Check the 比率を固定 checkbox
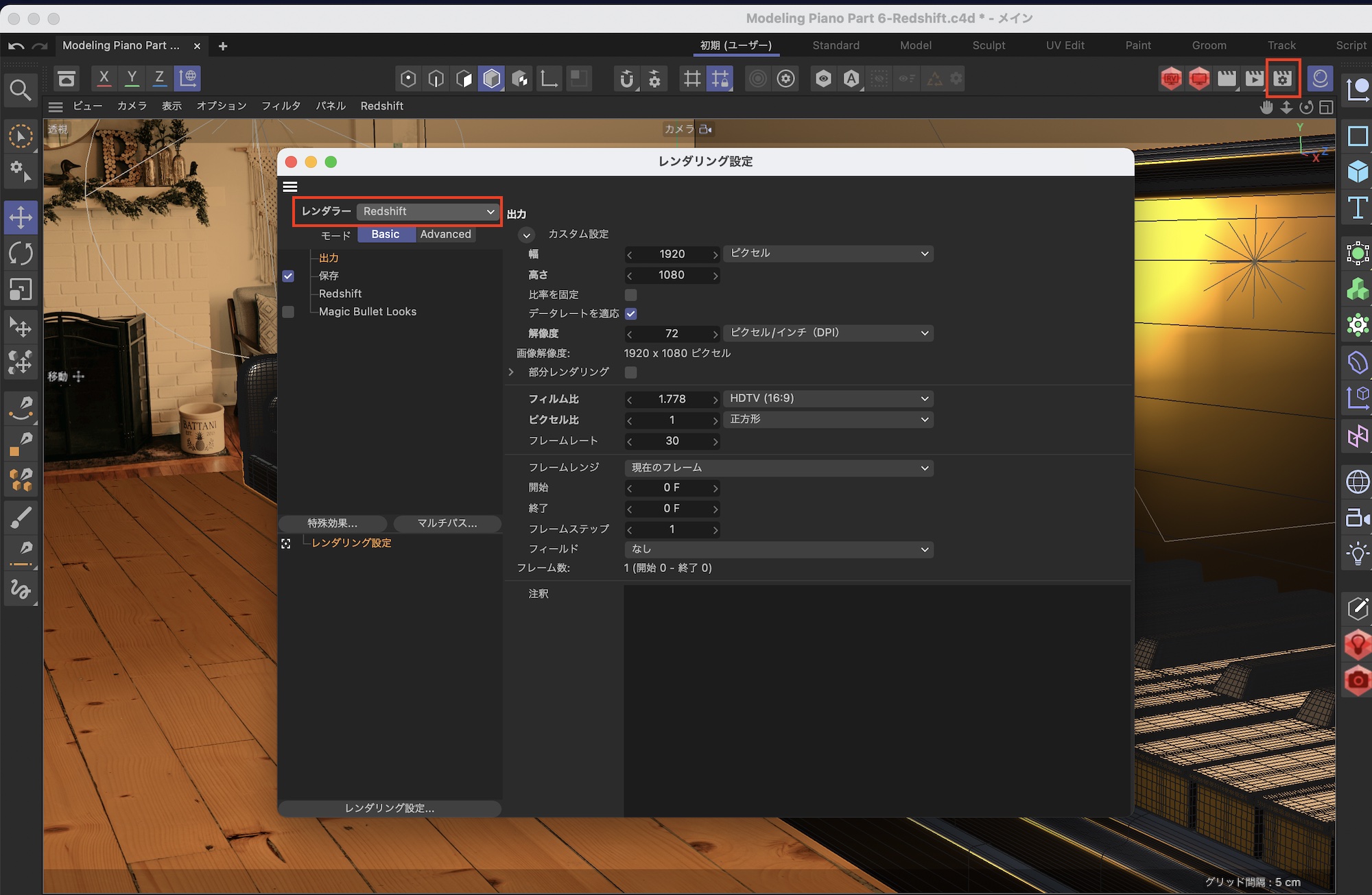 631,294
